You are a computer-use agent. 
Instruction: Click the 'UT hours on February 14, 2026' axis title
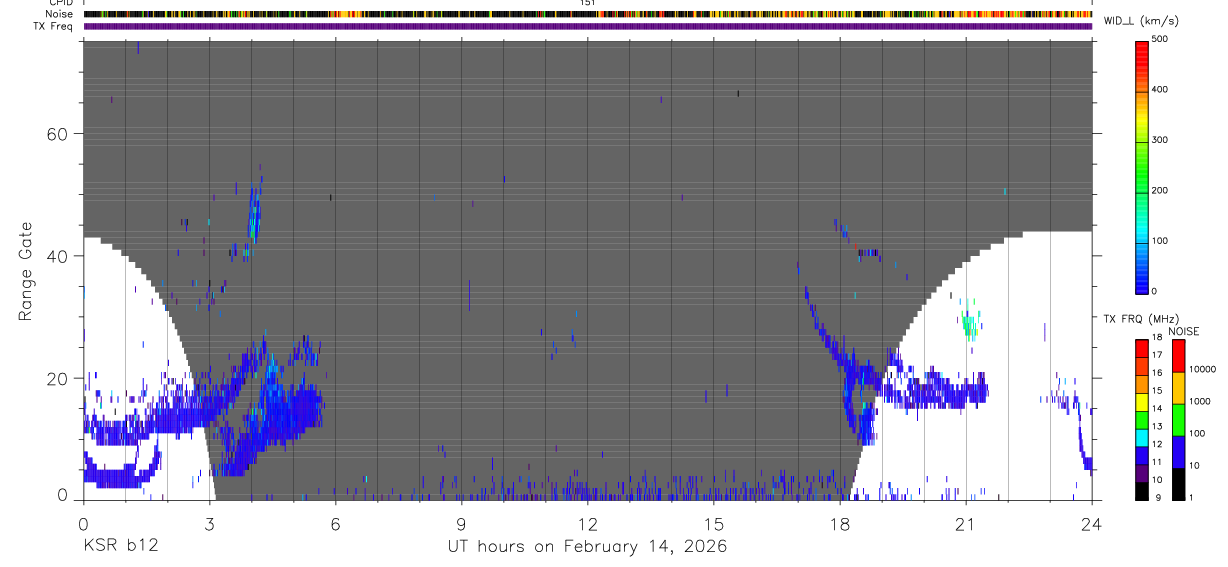click(587, 546)
